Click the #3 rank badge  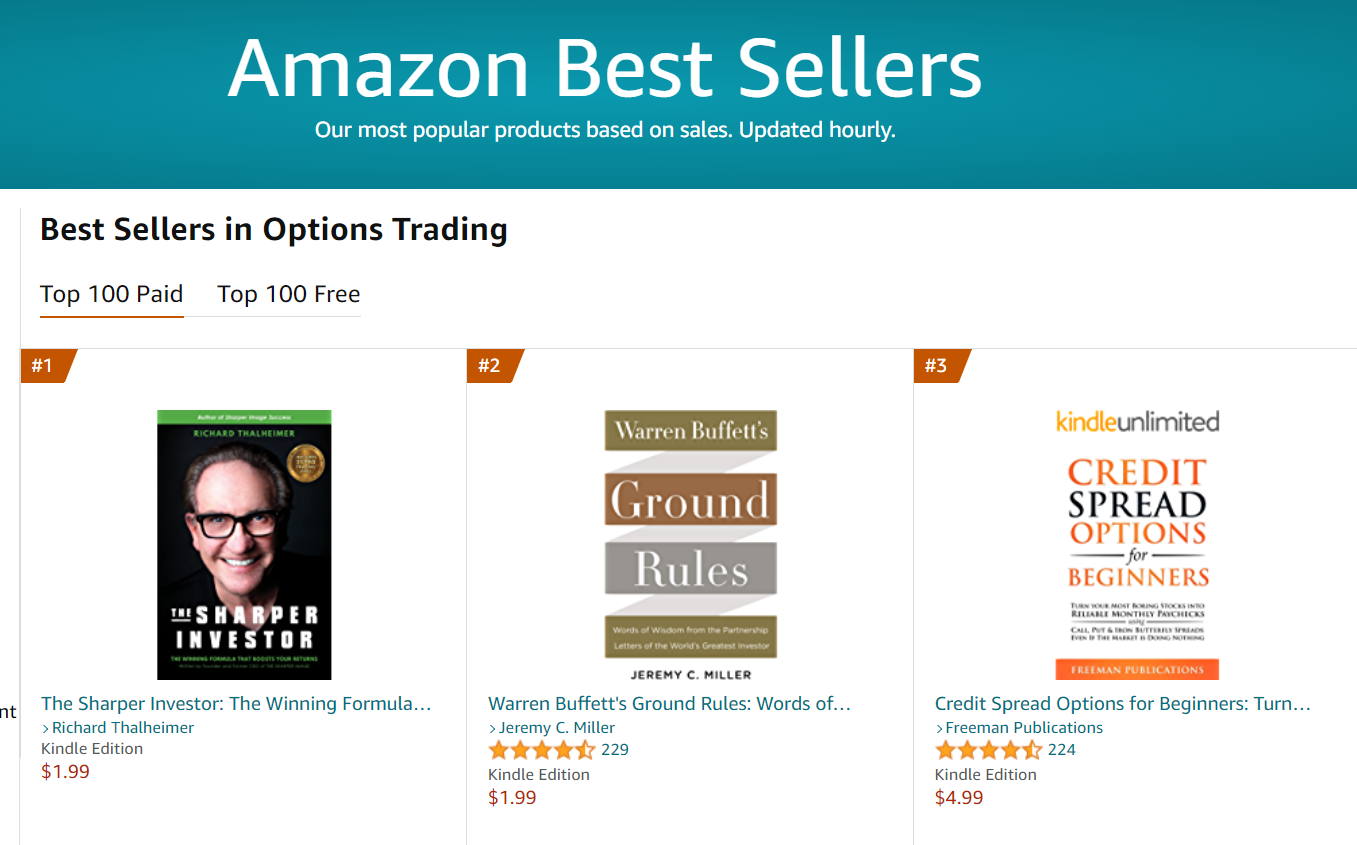(941, 366)
